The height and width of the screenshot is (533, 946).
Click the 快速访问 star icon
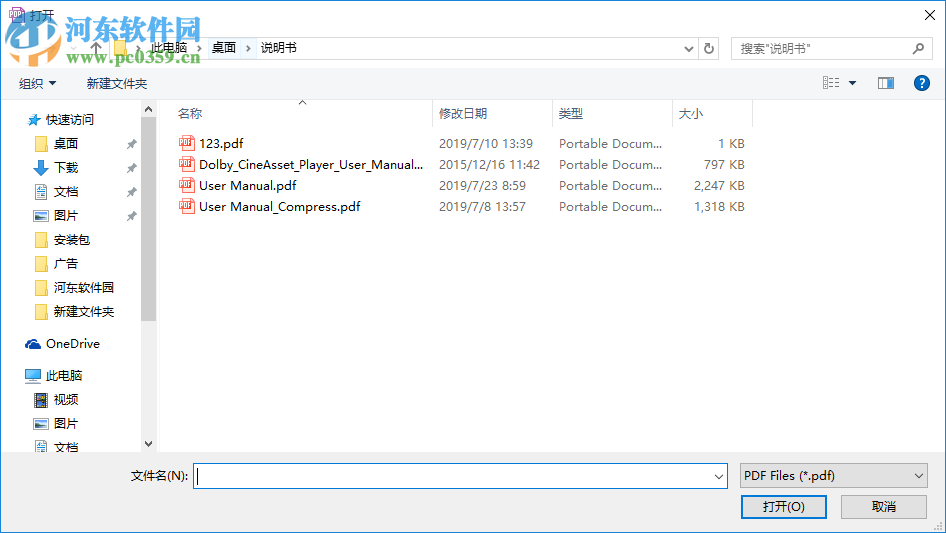[x=34, y=120]
